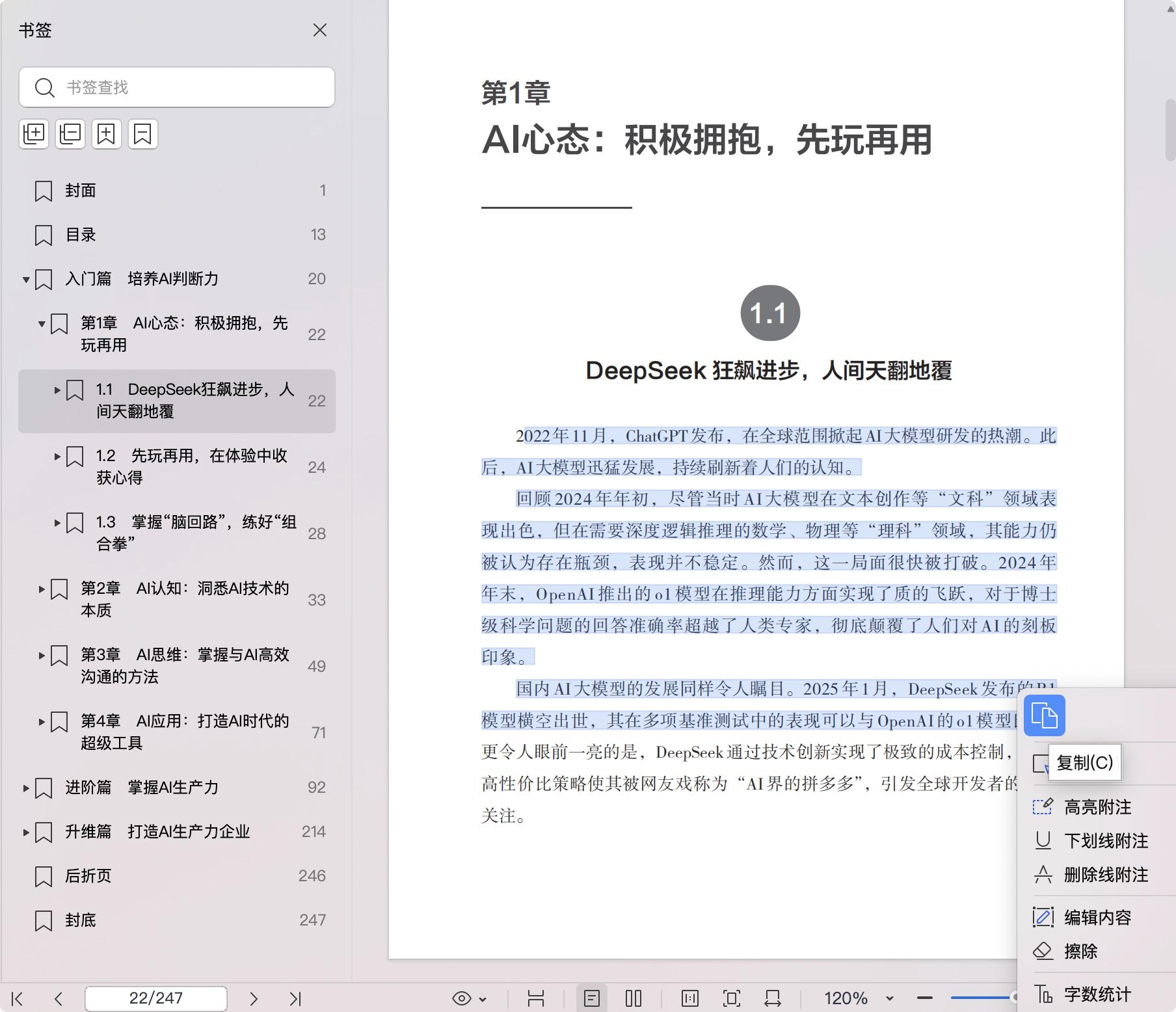The width and height of the screenshot is (1176, 1012).
Task: Expand the 升维篇 bookmark group
Action: pyautogui.click(x=26, y=832)
